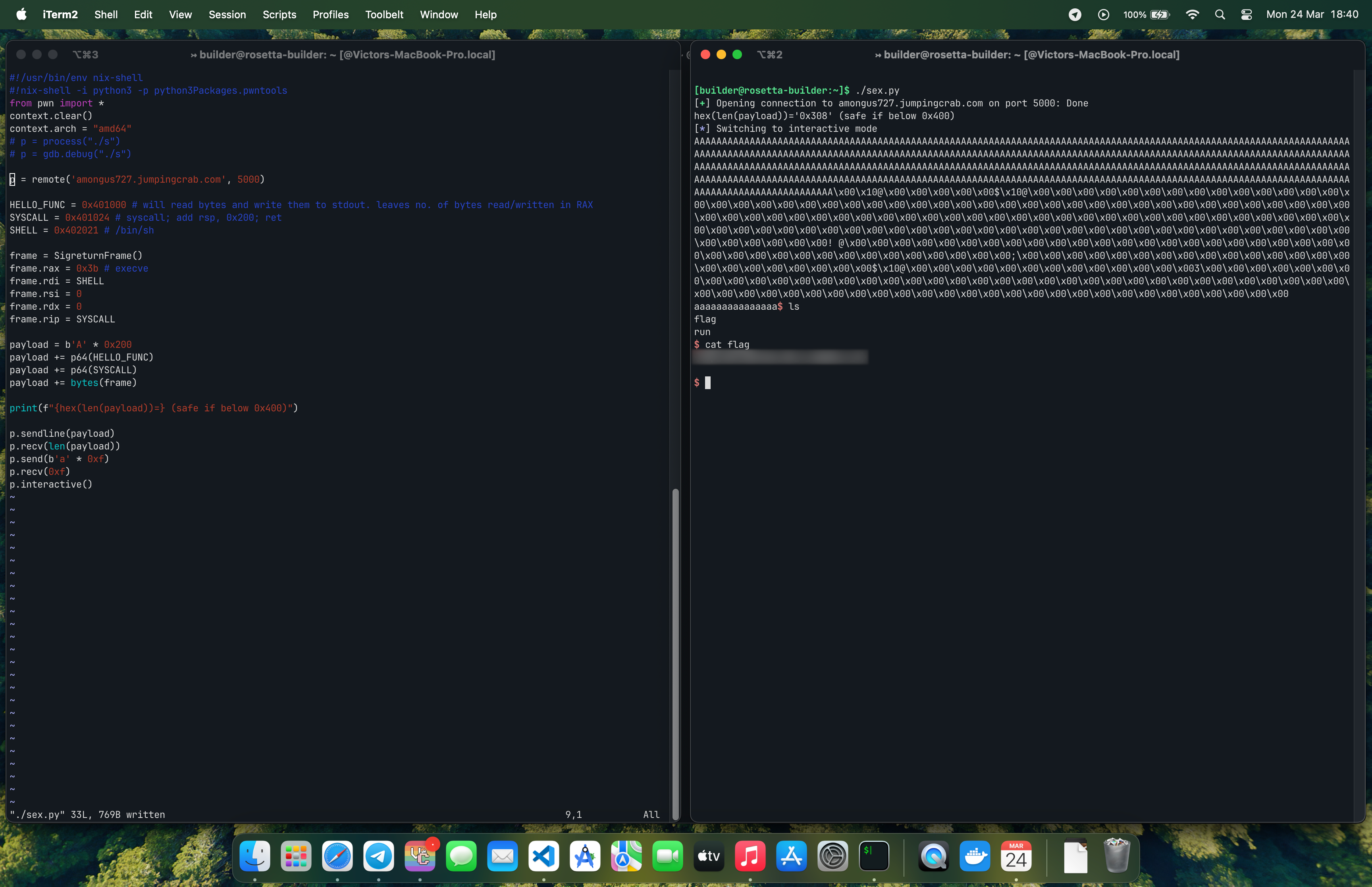Screen dimensions: 1372x887
Task: Click the Telegram menu bar icon
Action: (1074, 14)
